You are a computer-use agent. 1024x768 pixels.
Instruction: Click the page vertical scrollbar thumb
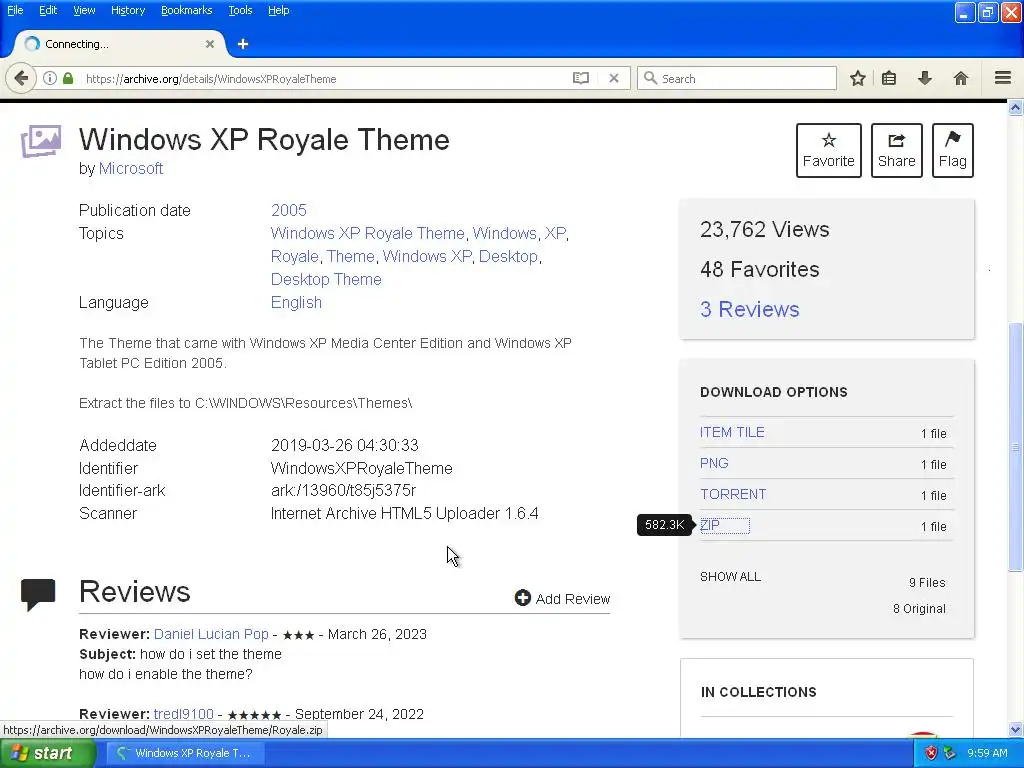1015,447
